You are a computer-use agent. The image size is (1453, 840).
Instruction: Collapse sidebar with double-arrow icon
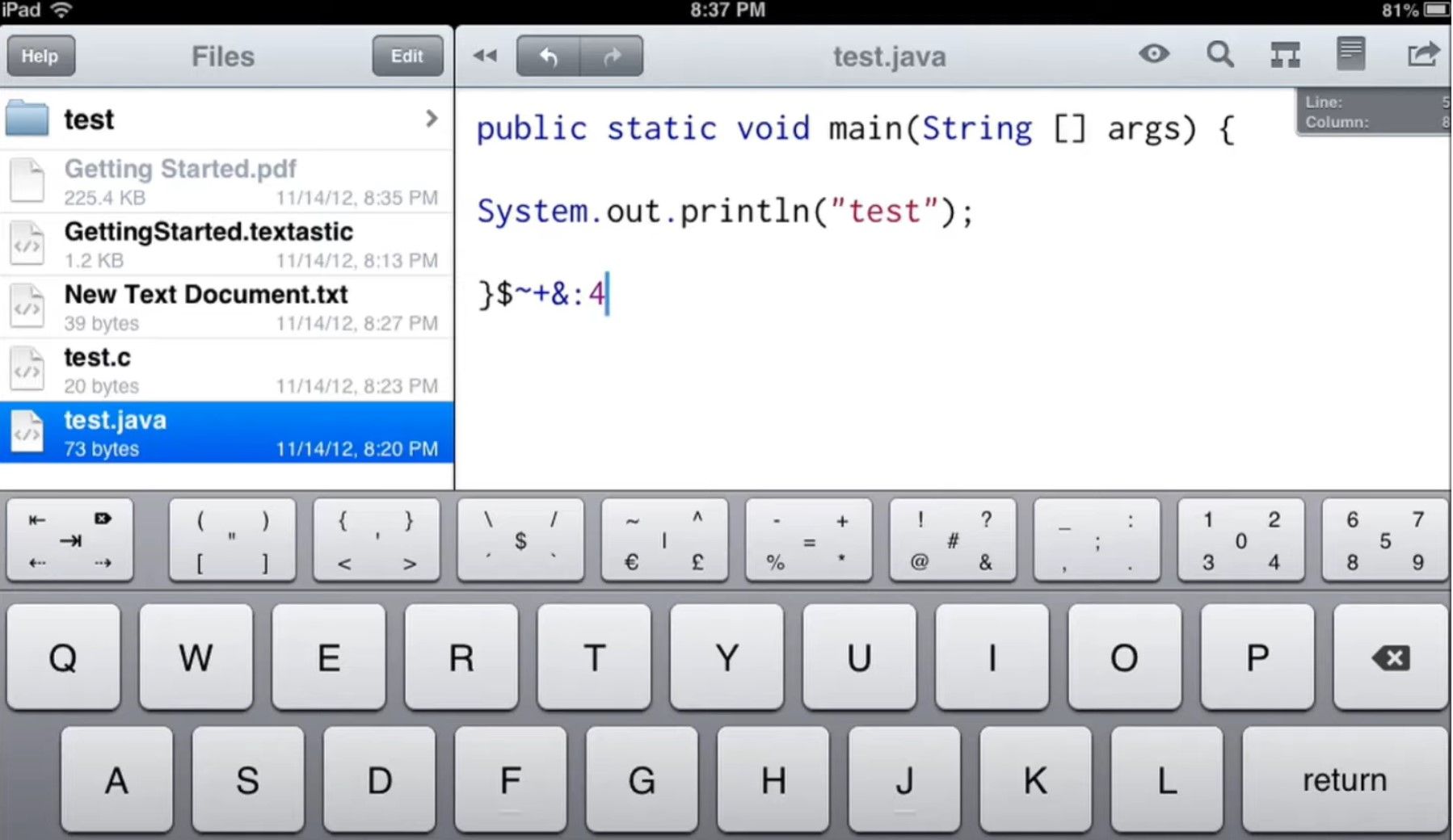tap(485, 56)
